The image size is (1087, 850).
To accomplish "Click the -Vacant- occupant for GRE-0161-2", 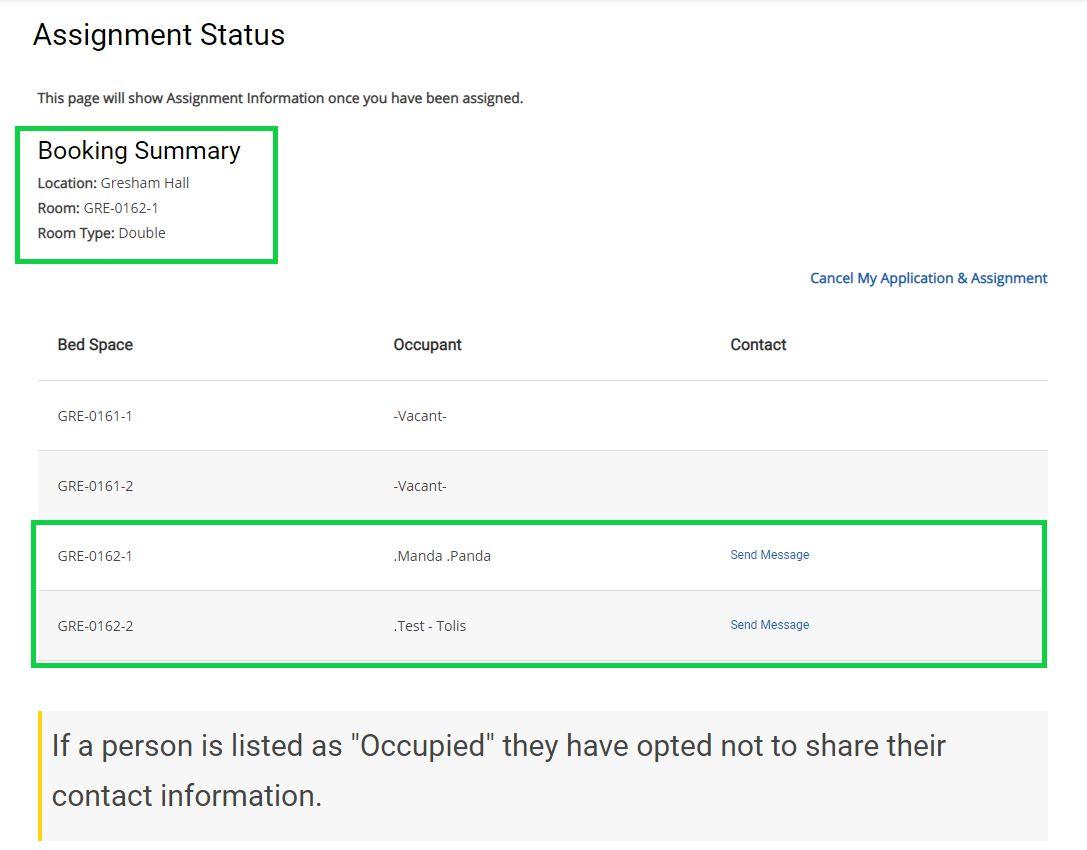I will coord(420,486).
